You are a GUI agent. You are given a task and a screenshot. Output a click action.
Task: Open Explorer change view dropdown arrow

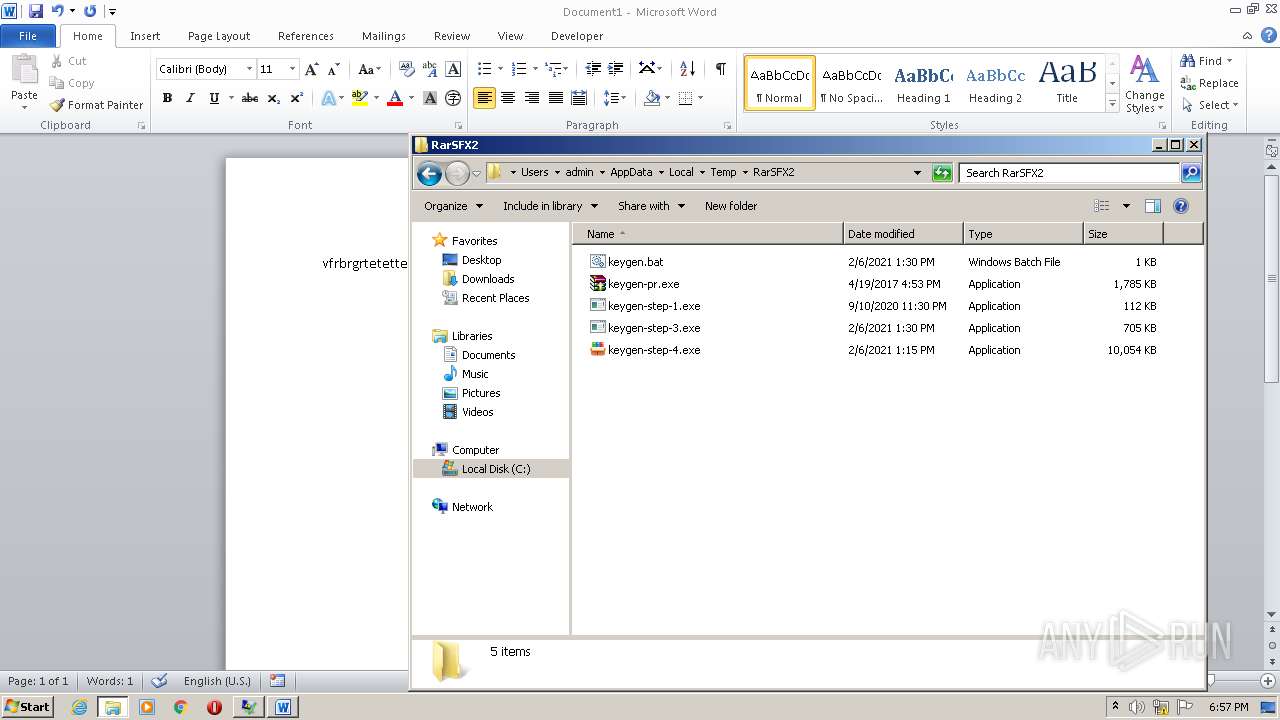tap(1126, 206)
